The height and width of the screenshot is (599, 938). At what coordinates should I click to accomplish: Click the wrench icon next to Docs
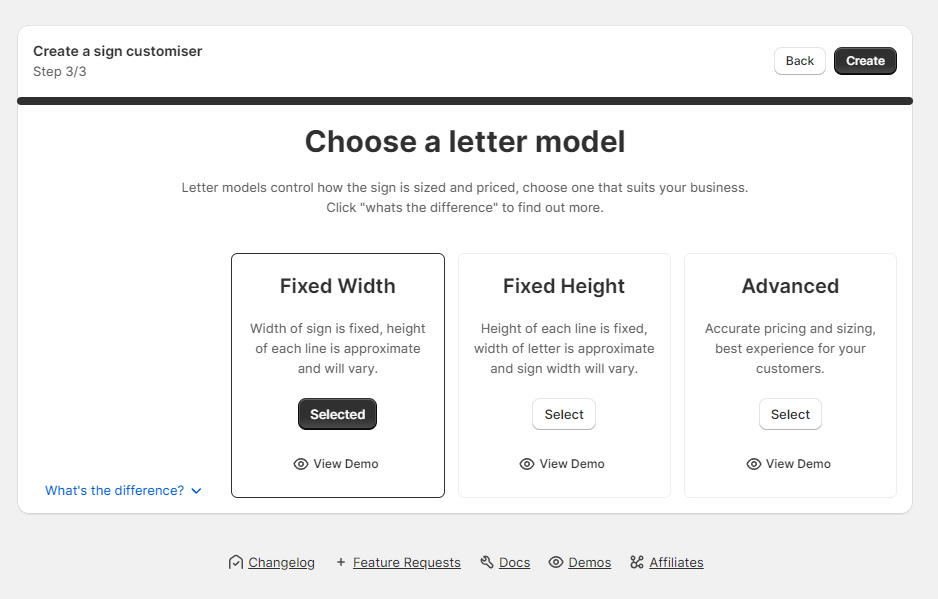coord(487,562)
